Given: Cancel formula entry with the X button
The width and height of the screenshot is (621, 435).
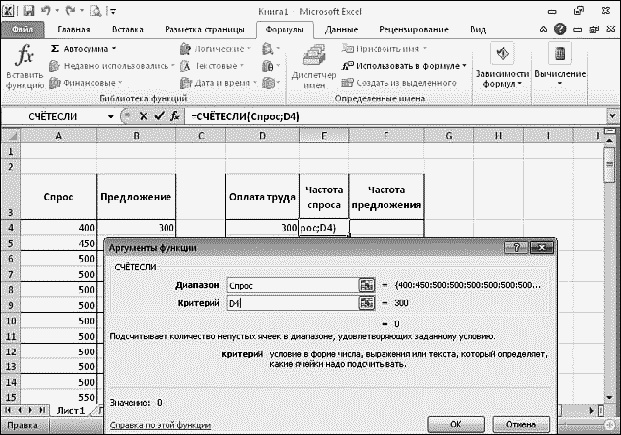Looking at the screenshot, I should point(140,116).
